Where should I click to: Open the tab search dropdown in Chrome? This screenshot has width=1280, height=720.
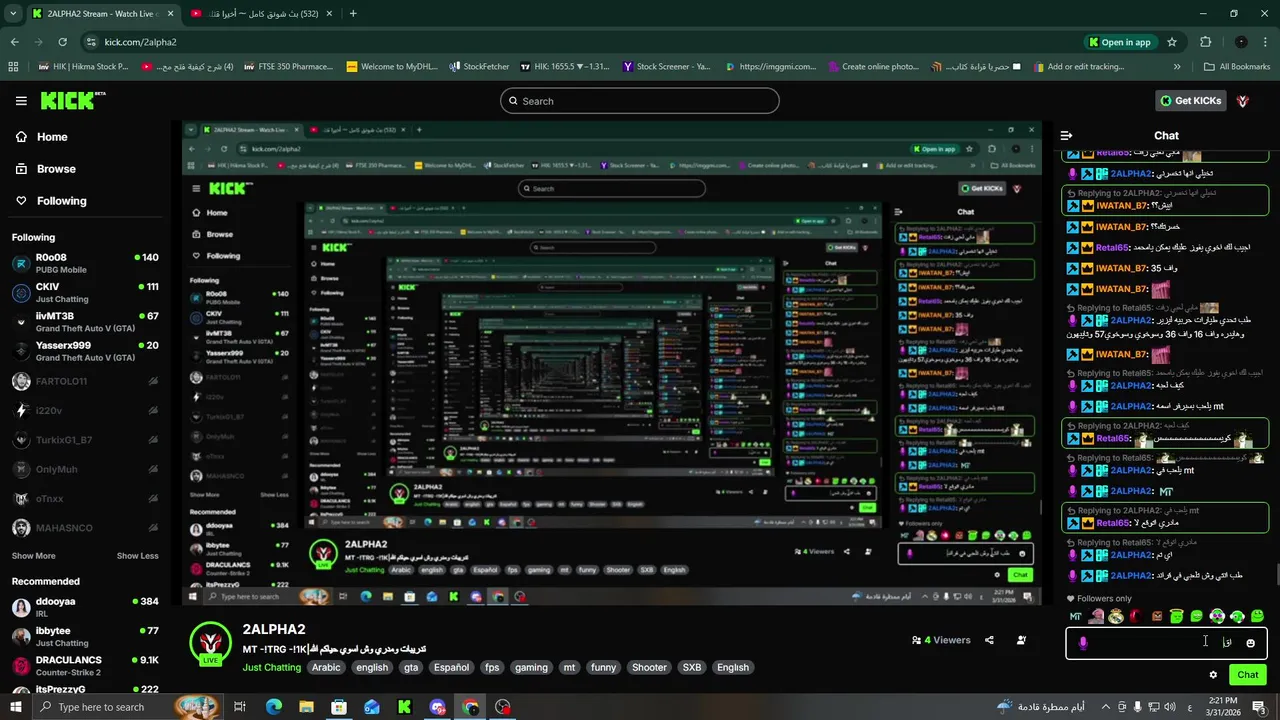click(13, 13)
